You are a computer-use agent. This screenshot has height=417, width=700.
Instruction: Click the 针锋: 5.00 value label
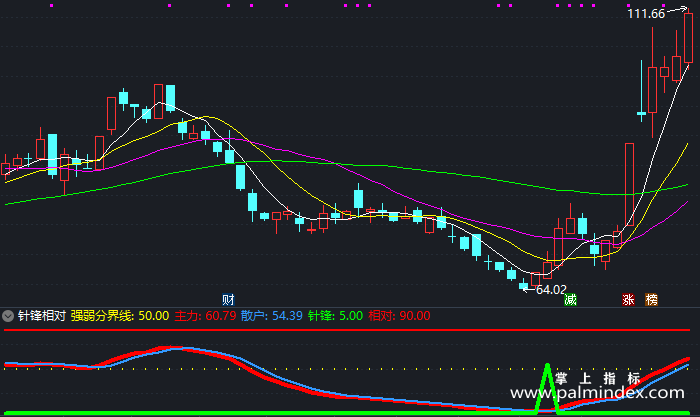click(x=335, y=316)
